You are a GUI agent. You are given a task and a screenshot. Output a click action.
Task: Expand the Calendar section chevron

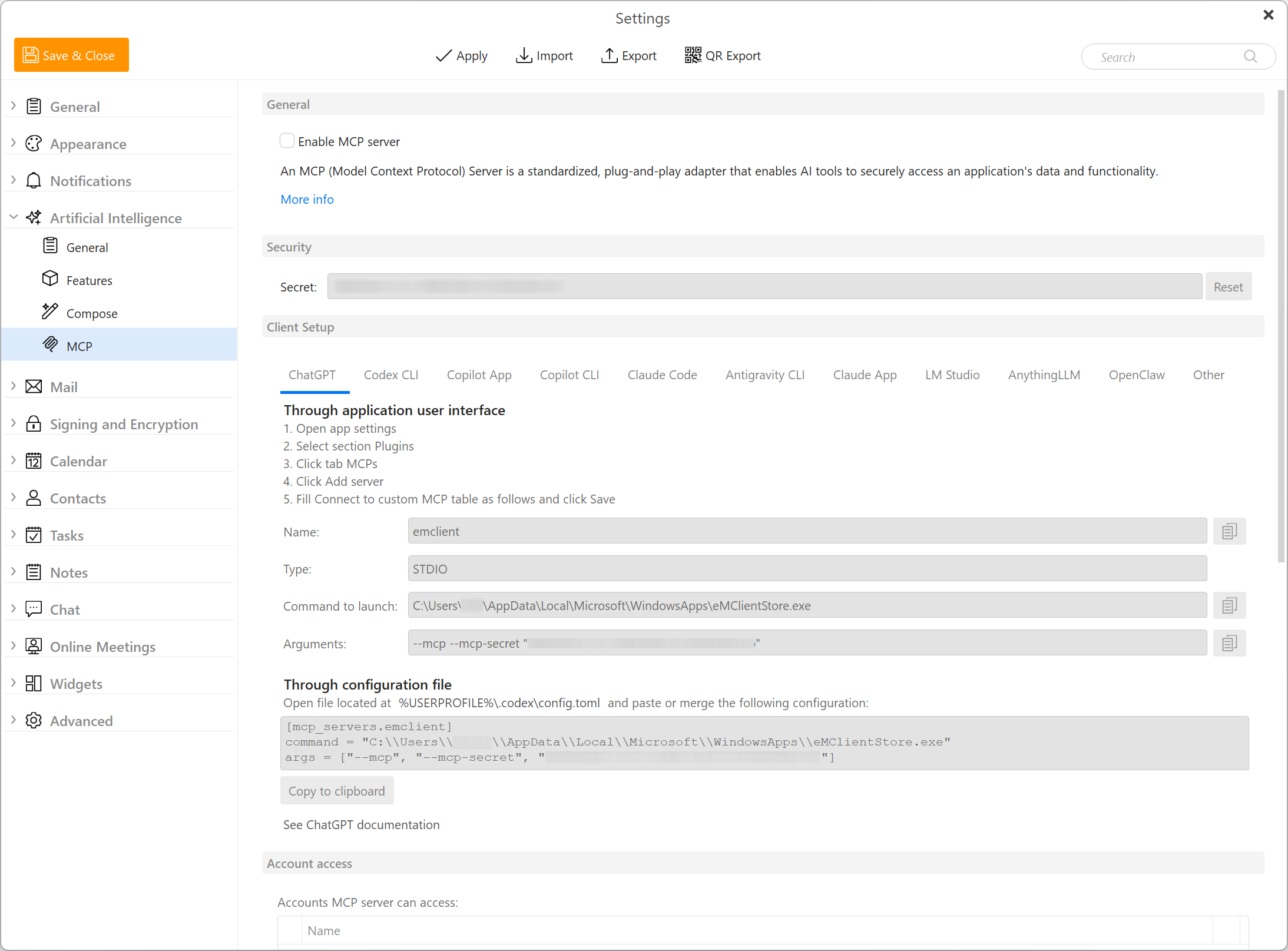click(x=14, y=460)
